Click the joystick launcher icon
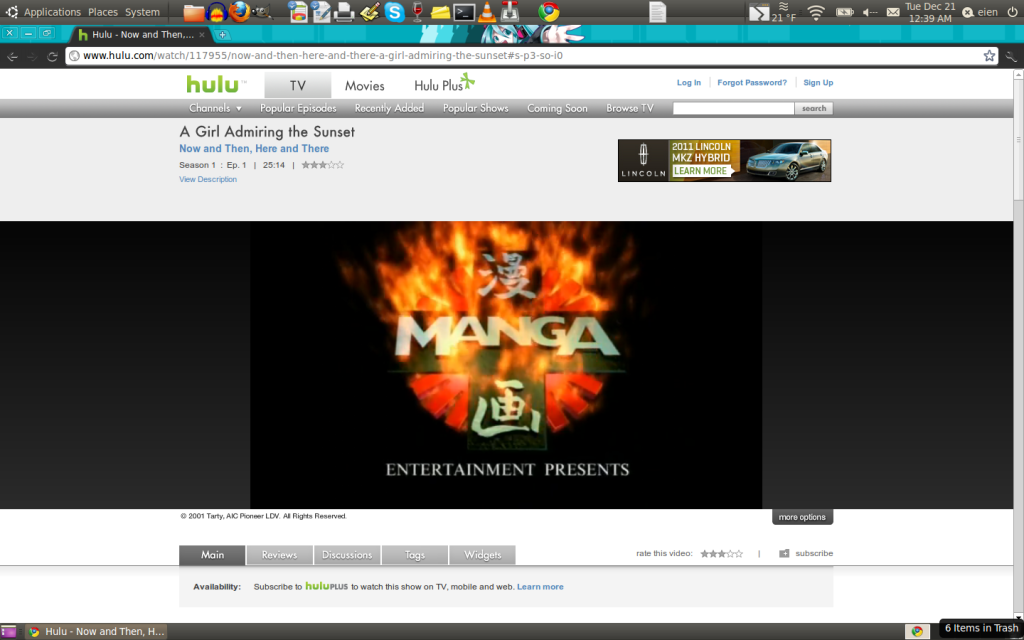The height and width of the screenshot is (640, 1024). point(509,12)
